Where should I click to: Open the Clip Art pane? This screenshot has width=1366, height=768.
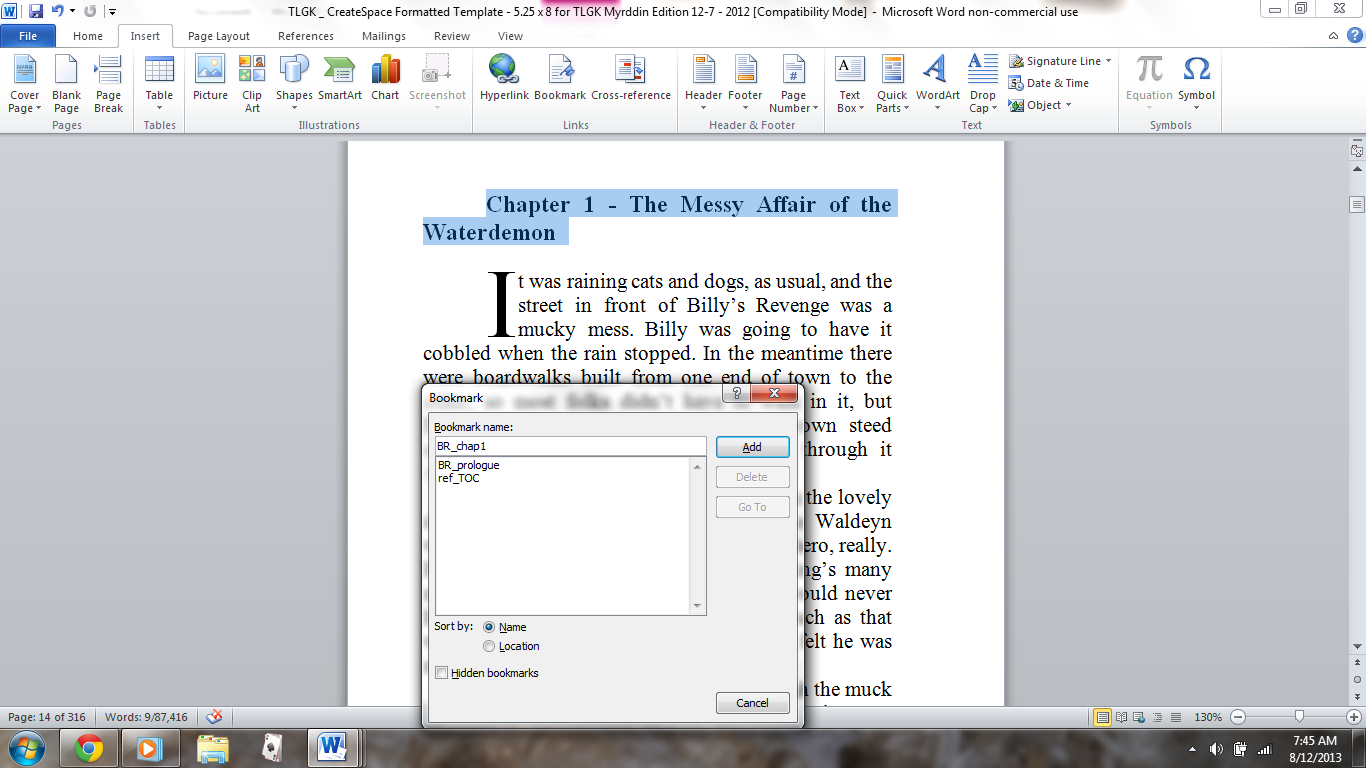click(252, 80)
